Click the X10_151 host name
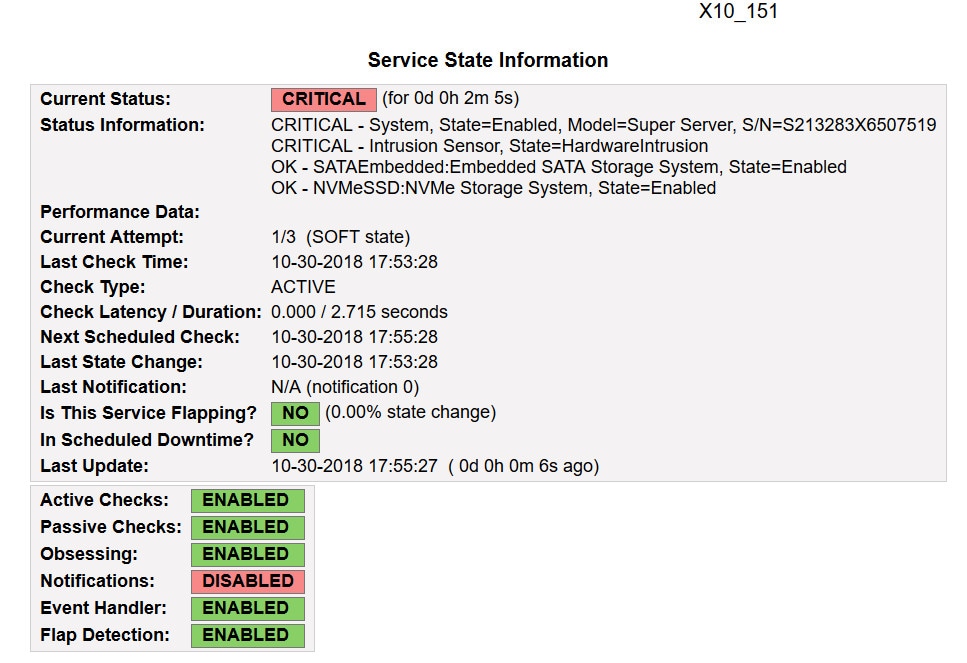The height and width of the screenshot is (663, 967). (738, 12)
